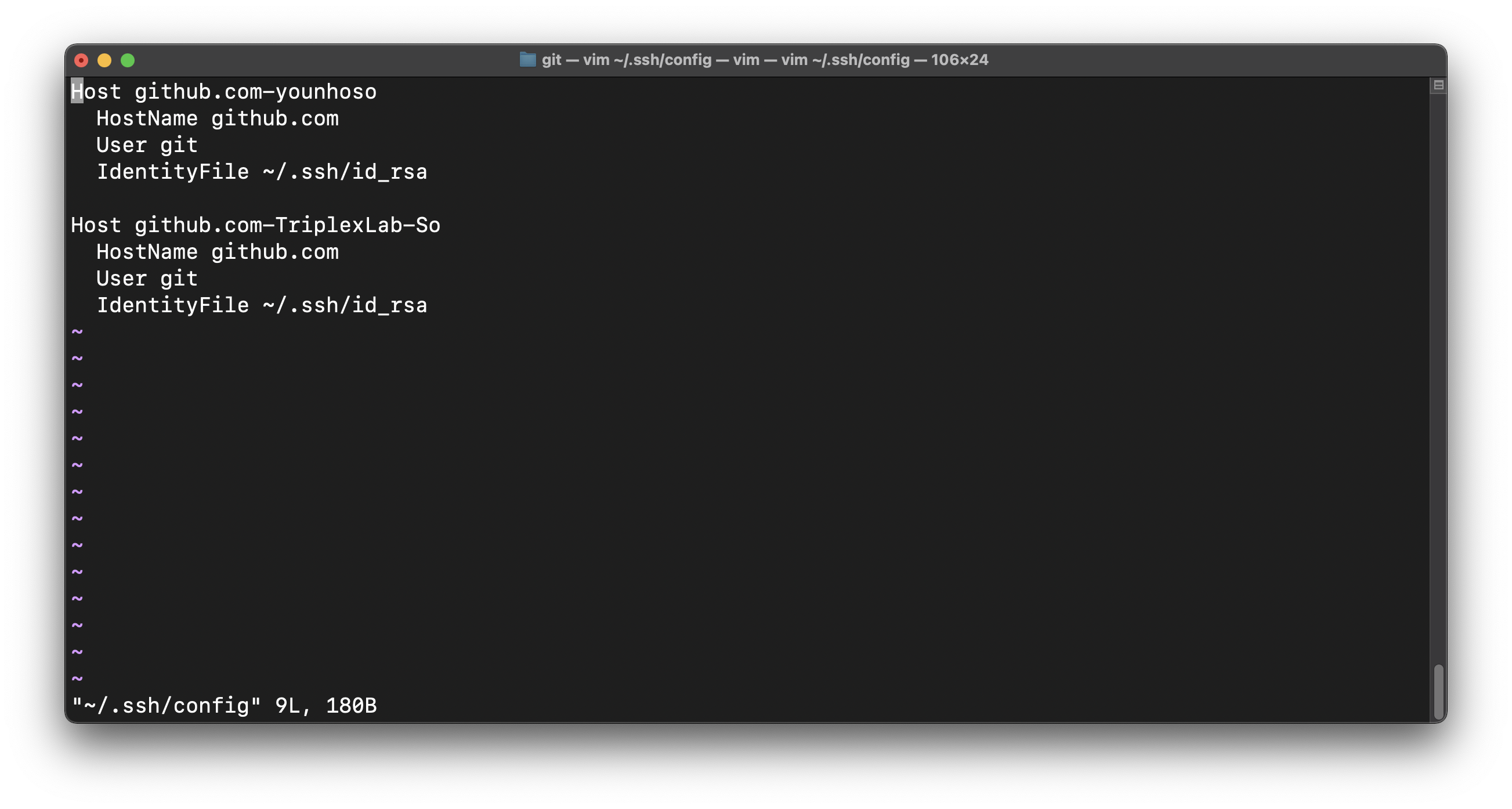The width and height of the screenshot is (1512, 809).
Task: Click the second IdentityFile '~/.ssh/id_rsa' path
Action: pos(345,306)
